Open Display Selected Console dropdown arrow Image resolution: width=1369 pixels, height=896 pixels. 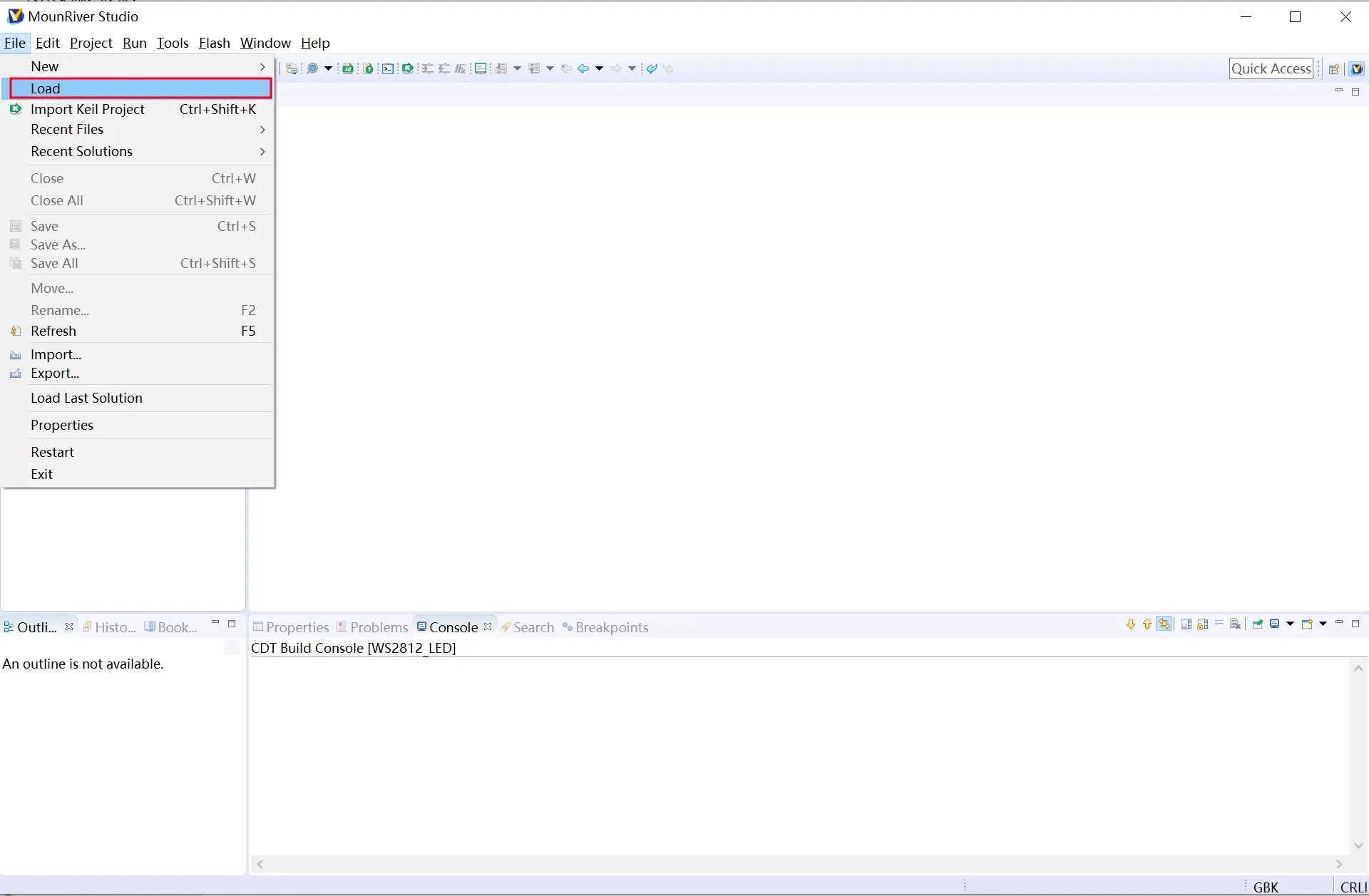[x=1290, y=624]
